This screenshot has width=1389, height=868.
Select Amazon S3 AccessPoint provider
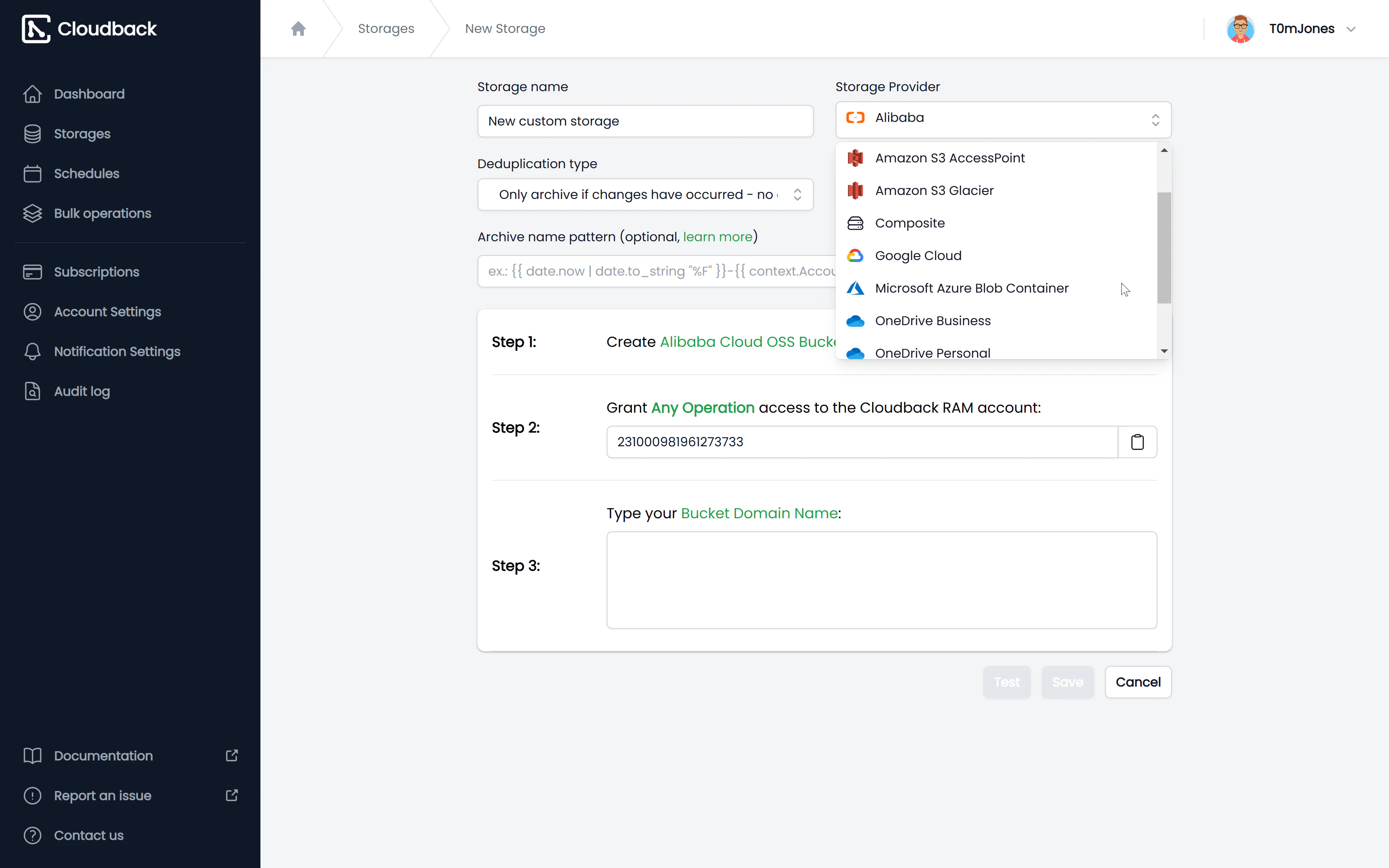996,158
